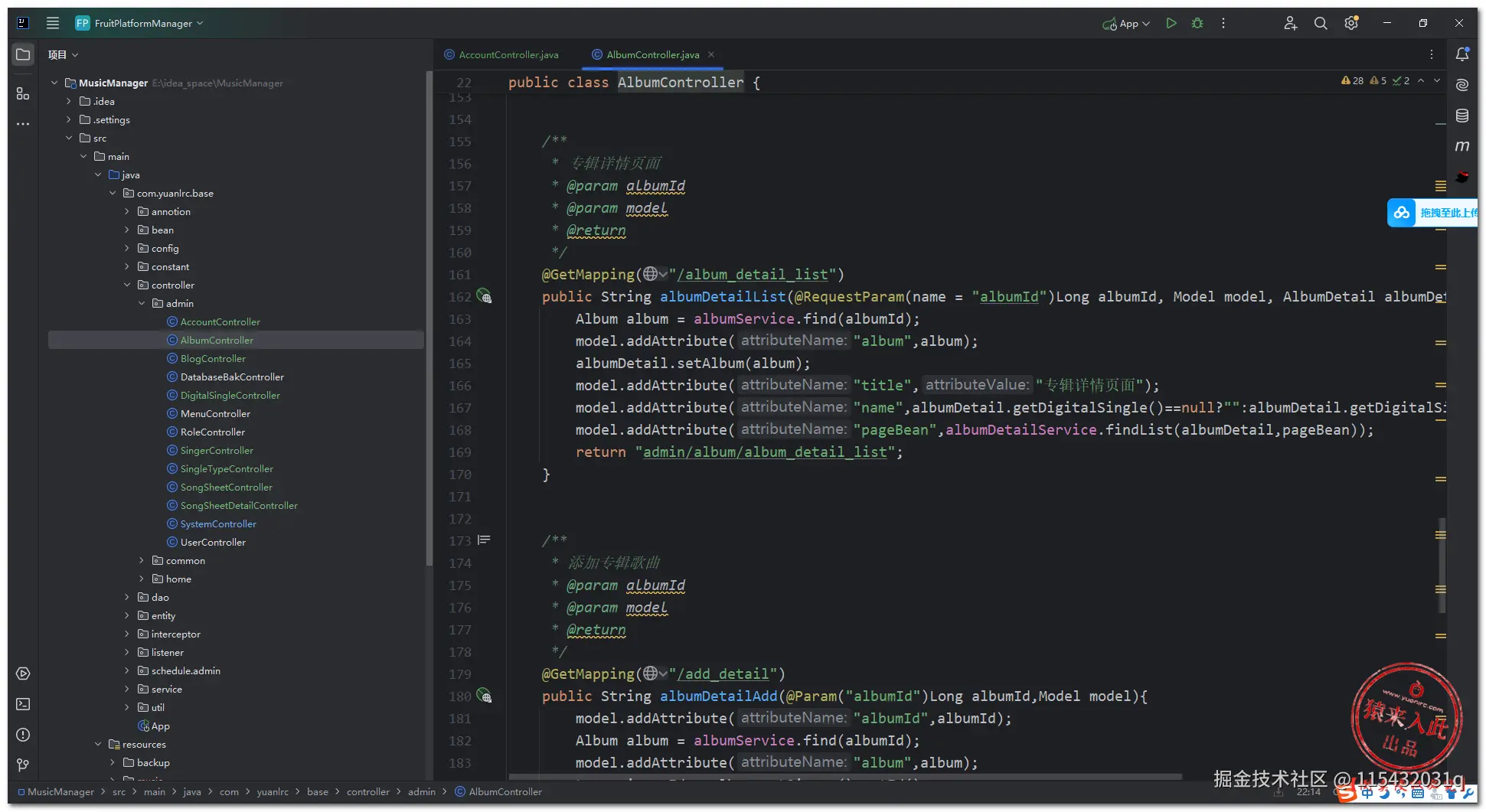
Task: Expand the .settings folder
Action: point(69,119)
